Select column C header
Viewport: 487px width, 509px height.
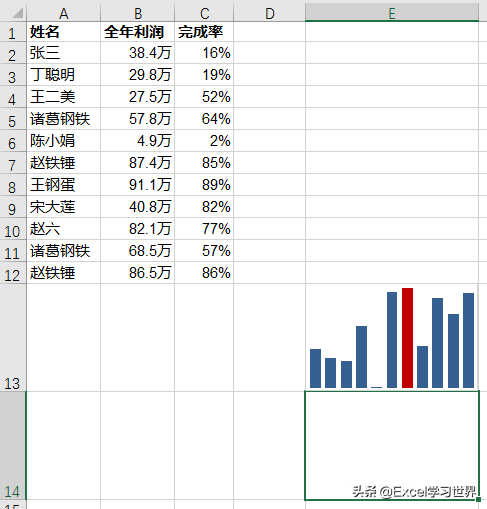[x=204, y=13]
